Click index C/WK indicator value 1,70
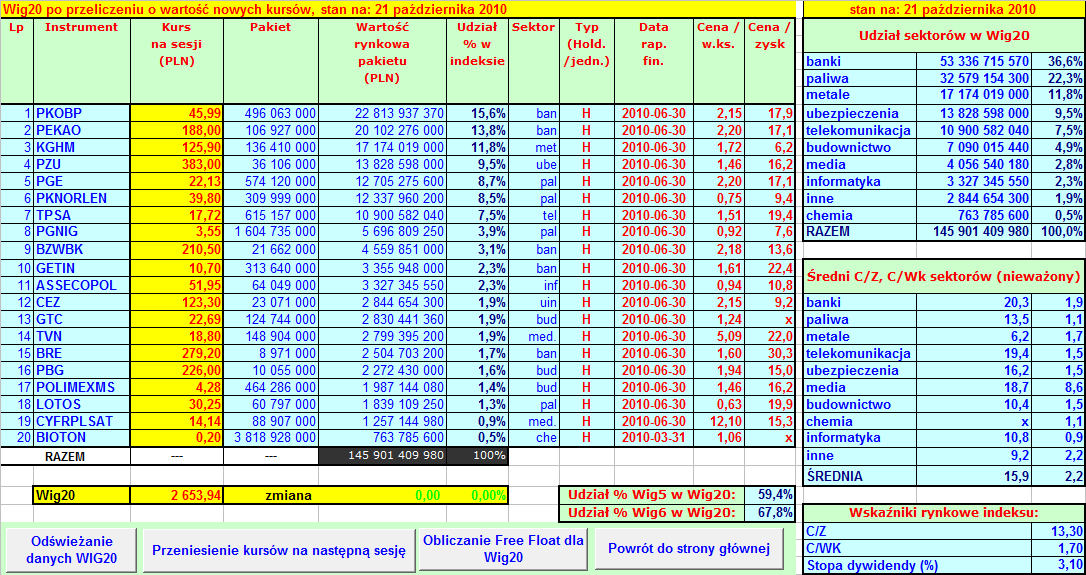 tap(1058, 549)
